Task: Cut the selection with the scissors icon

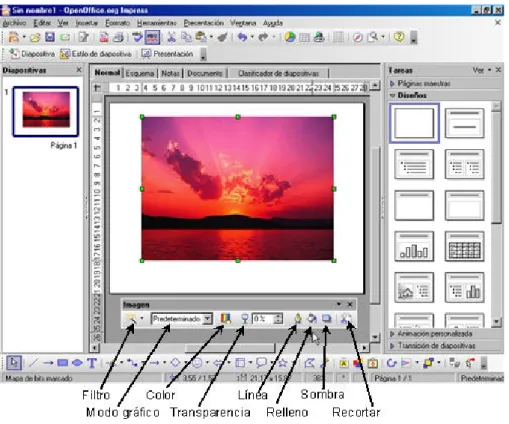Action: (171, 37)
